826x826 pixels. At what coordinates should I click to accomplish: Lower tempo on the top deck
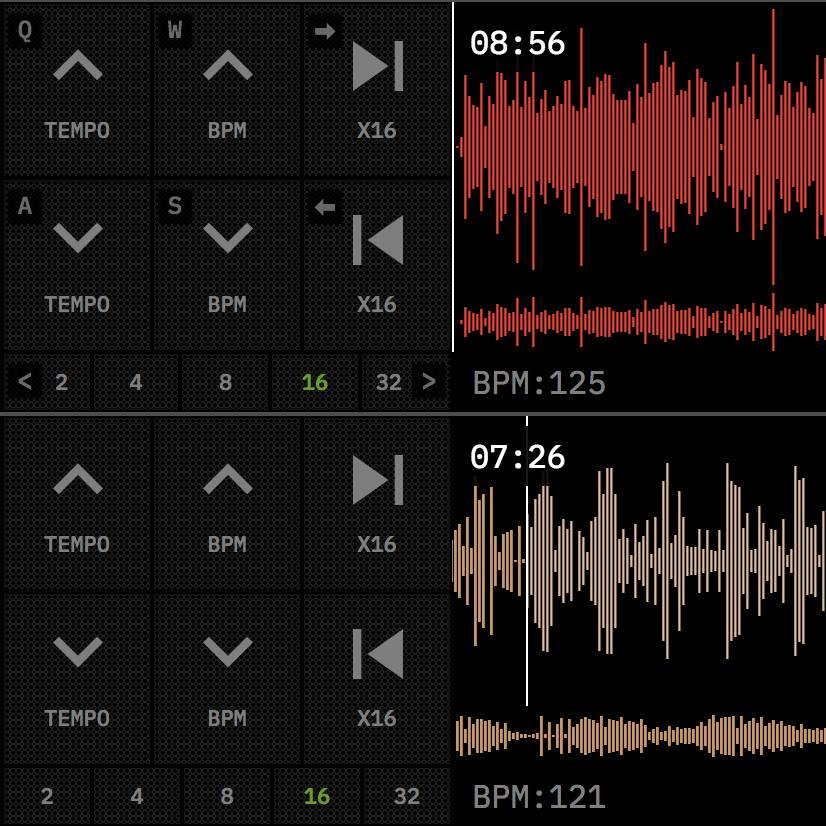[x=77, y=265]
